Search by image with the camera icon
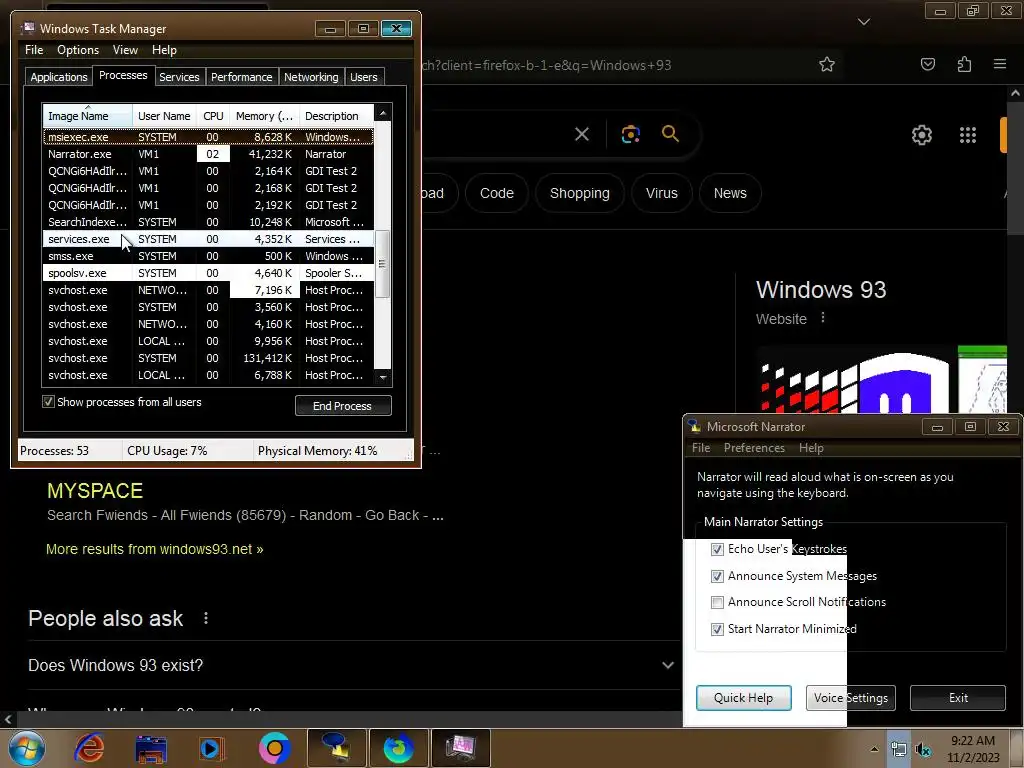 (630, 135)
